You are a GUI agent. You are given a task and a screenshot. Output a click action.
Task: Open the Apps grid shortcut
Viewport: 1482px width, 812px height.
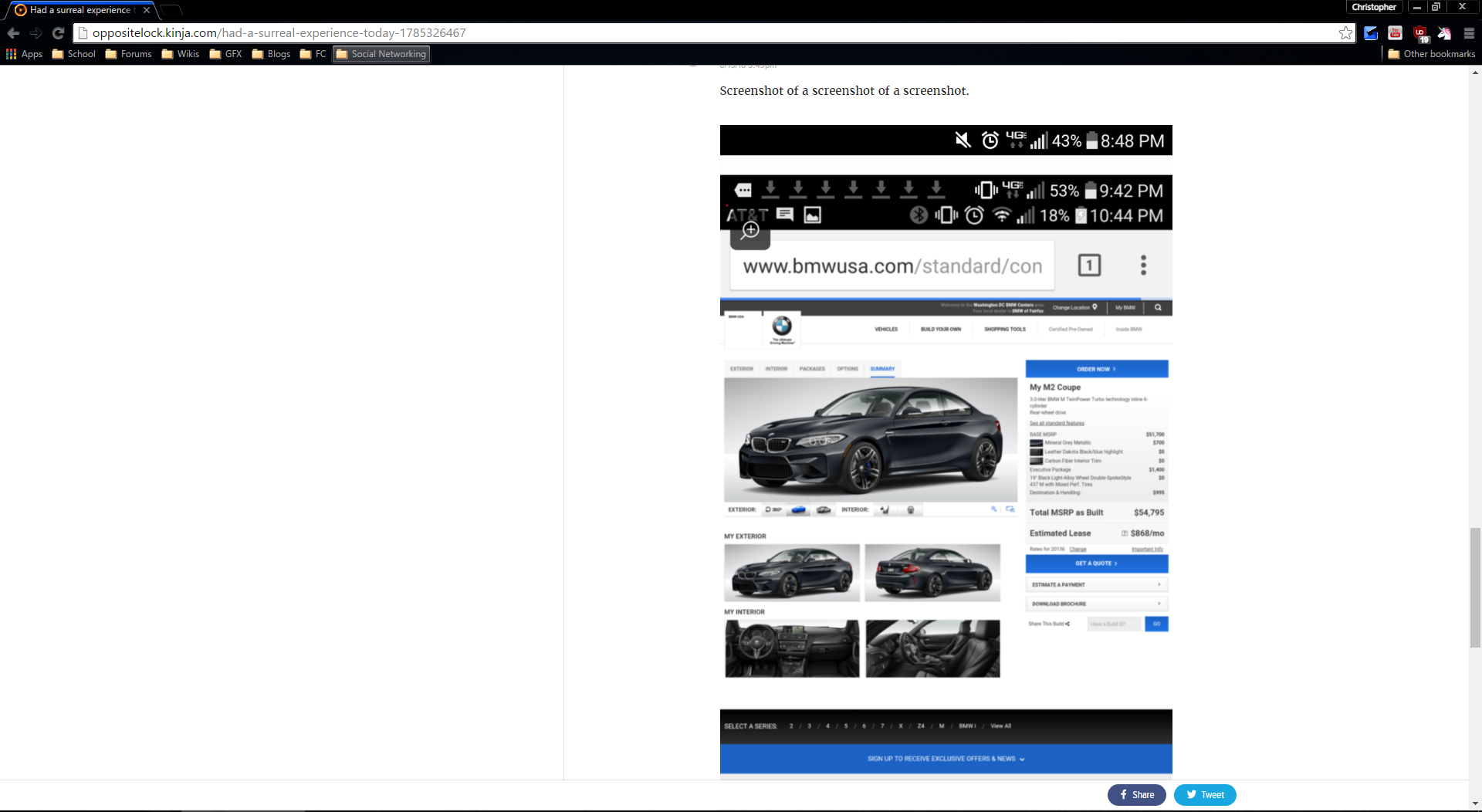click(25, 54)
